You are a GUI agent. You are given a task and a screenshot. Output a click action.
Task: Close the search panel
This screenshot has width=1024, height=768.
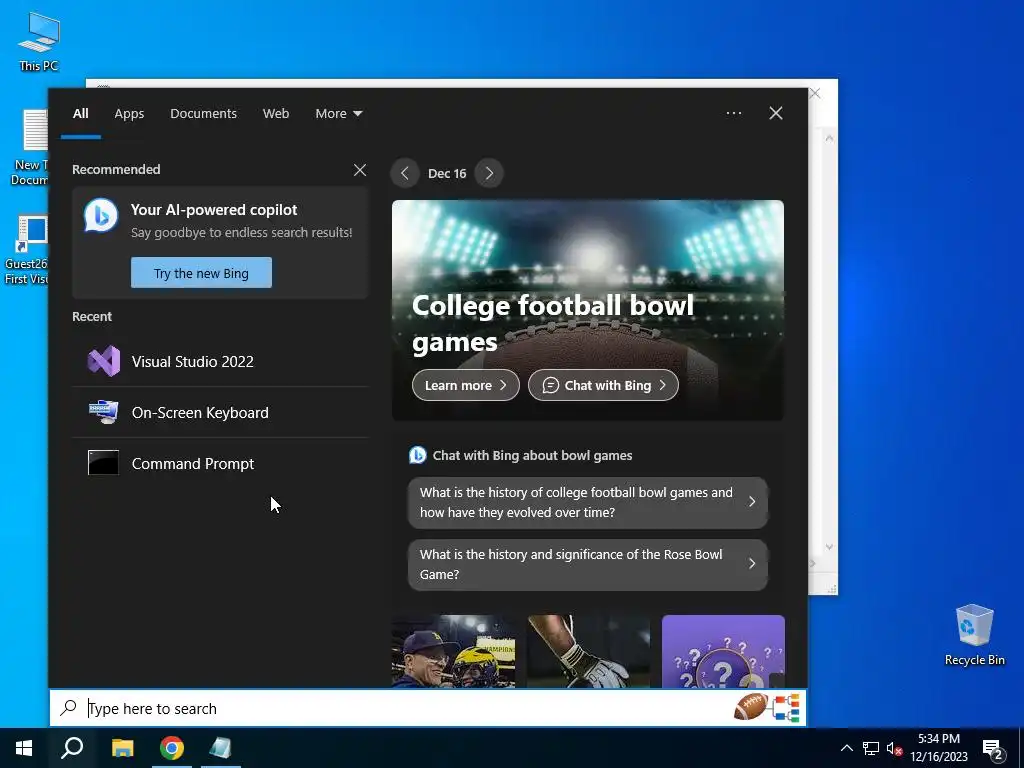(x=776, y=113)
